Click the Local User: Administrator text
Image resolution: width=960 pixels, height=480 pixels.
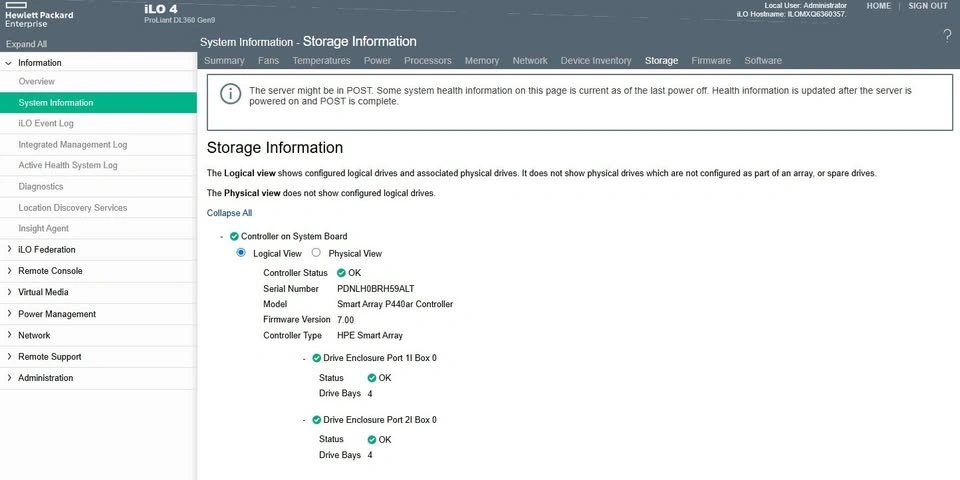(806, 5)
